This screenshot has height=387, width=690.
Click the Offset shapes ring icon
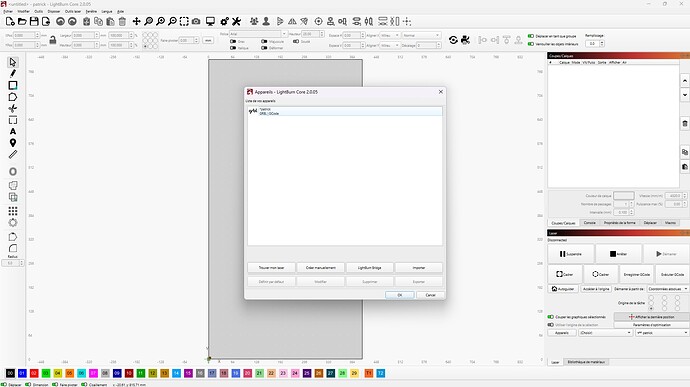(13, 171)
